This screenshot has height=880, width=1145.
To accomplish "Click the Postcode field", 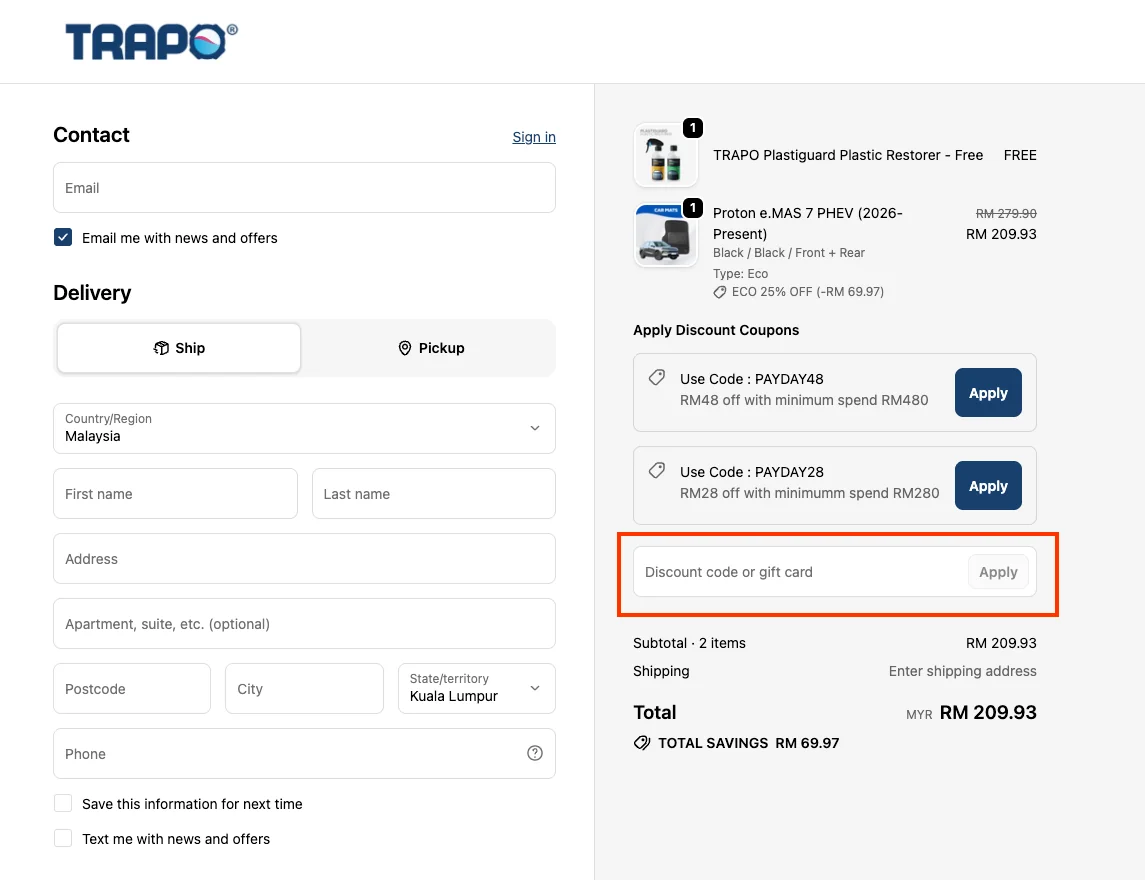I will tap(132, 688).
